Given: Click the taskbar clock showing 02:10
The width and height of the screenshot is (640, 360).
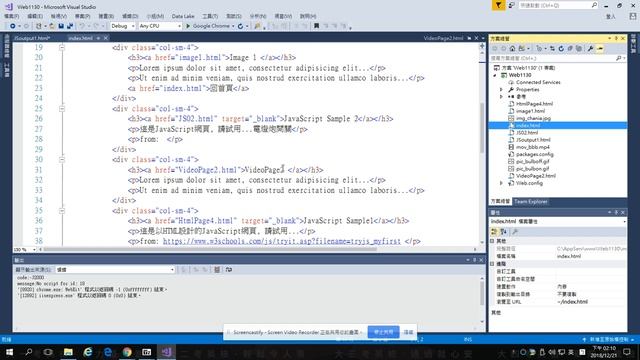Looking at the screenshot, I should point(604,352).
